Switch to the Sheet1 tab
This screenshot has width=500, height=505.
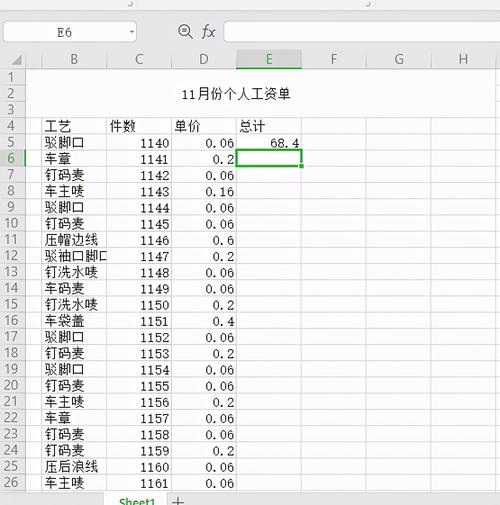point(137,501)
